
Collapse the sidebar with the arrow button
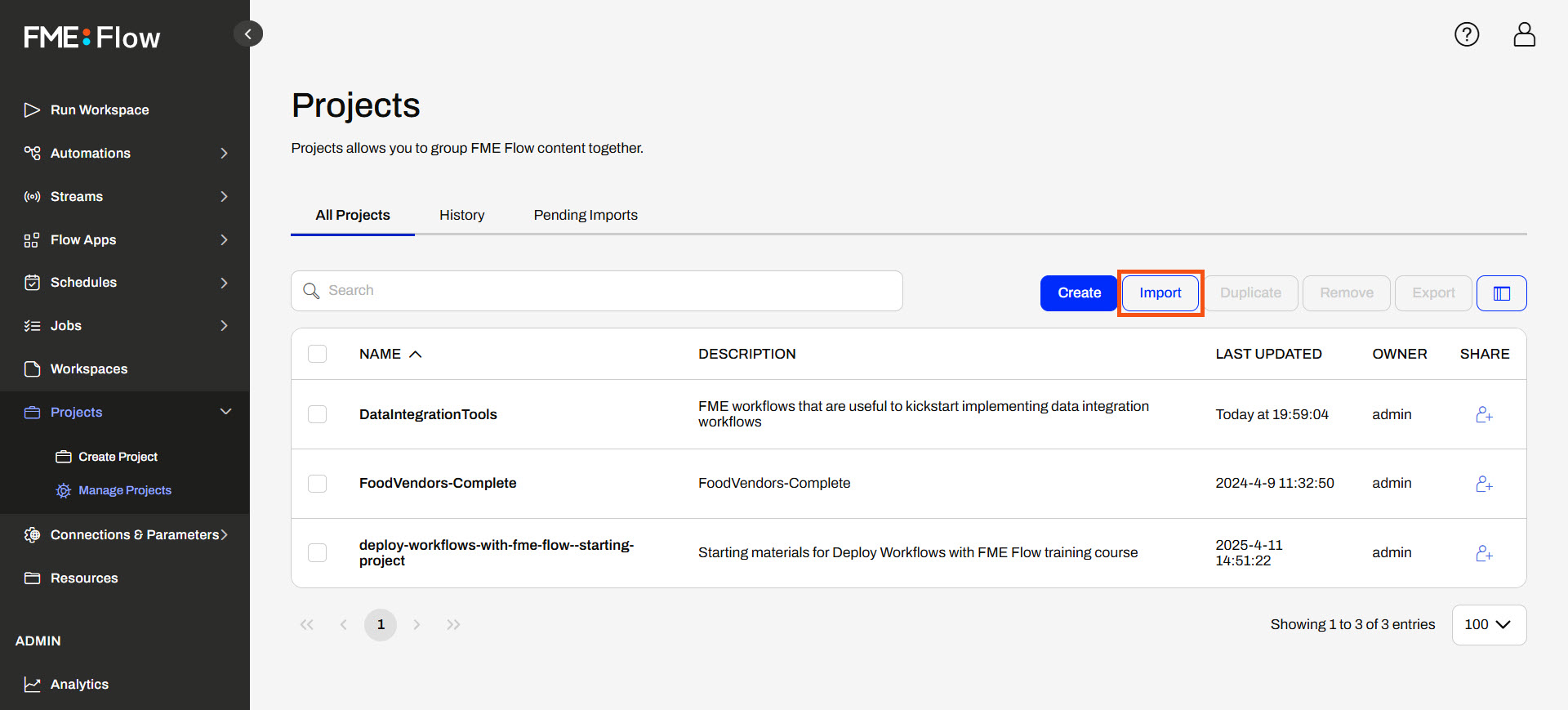(248, 33)
